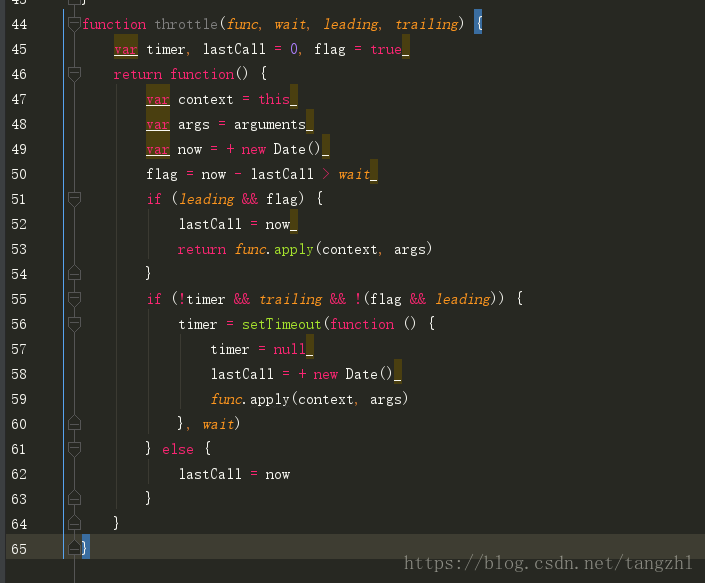
Task: Click the 'trailing' word on line 55
Action: pos(290,299)
